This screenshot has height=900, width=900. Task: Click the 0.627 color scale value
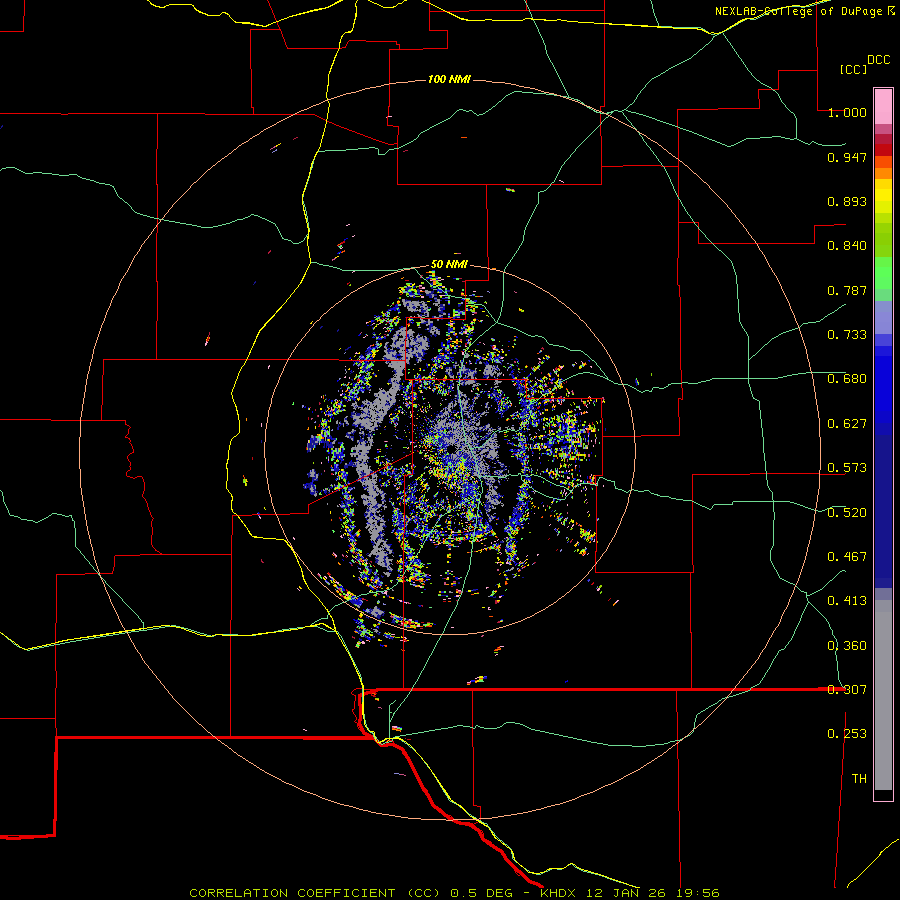pyautogui.click(x=847, y=424)
